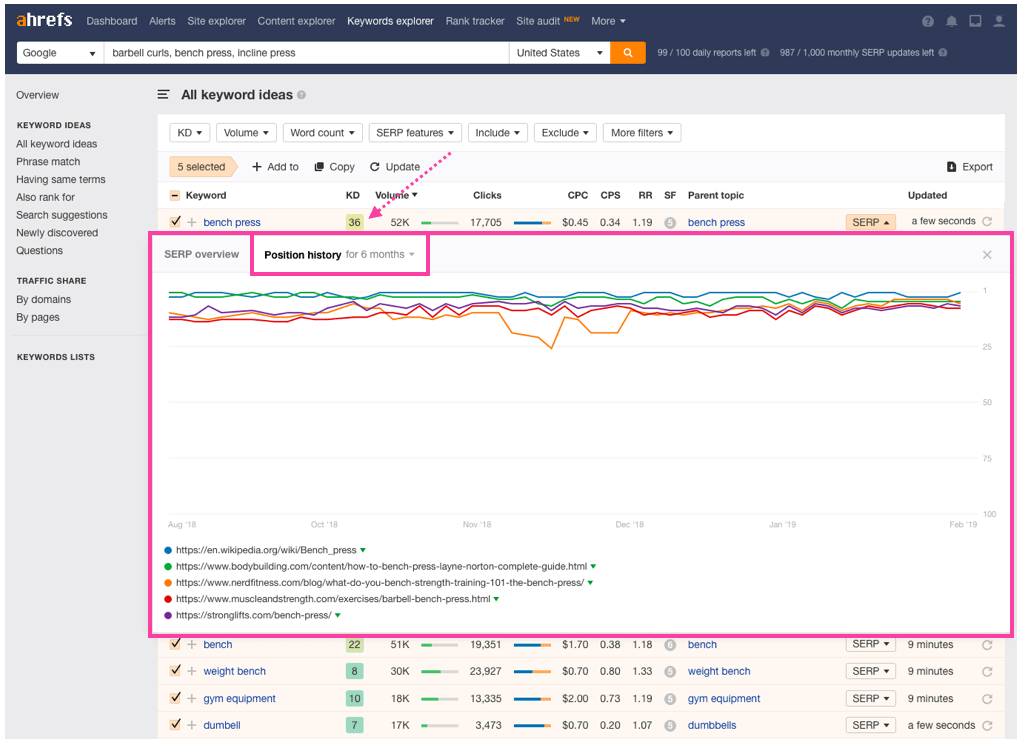Image resolution: width=1022 pixels, height=745 pixels.
Task: Uncheck the dumbell checkbox
Action: pos(175,725)
